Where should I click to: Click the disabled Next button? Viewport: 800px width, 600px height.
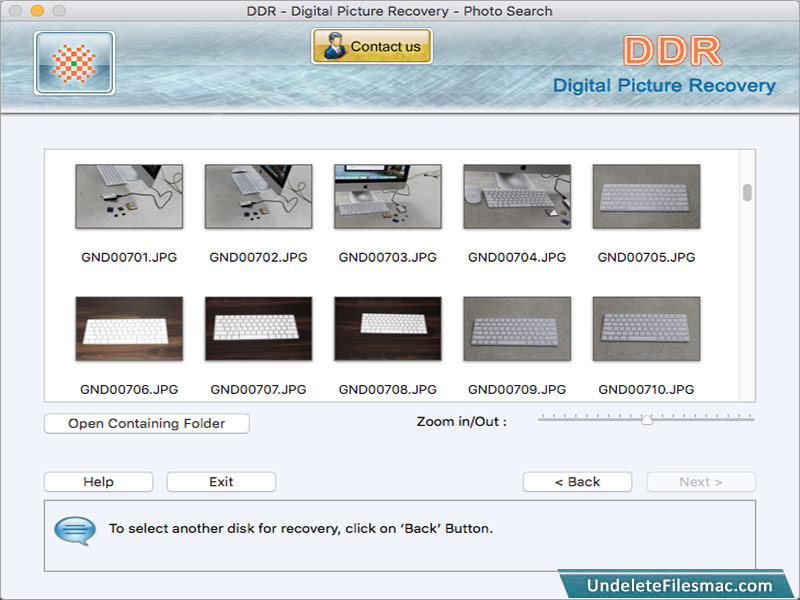coord(701,481)
